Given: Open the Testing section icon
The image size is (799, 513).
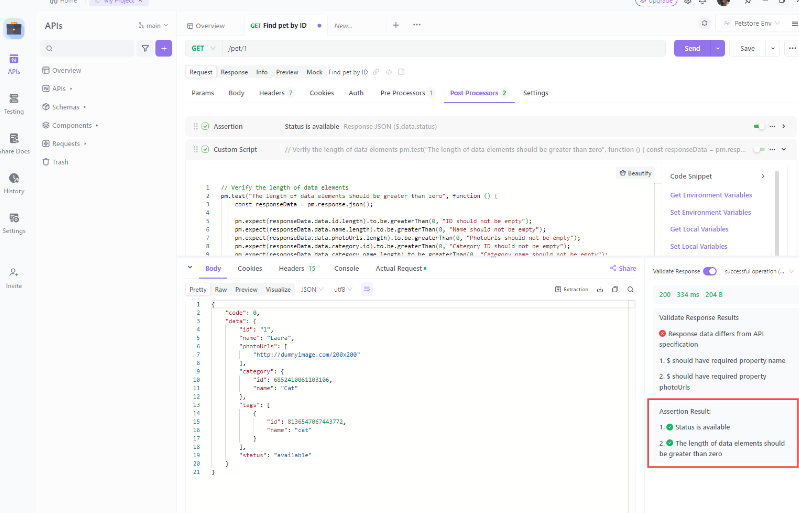Looking at the screenshot, I should point(14,99).
